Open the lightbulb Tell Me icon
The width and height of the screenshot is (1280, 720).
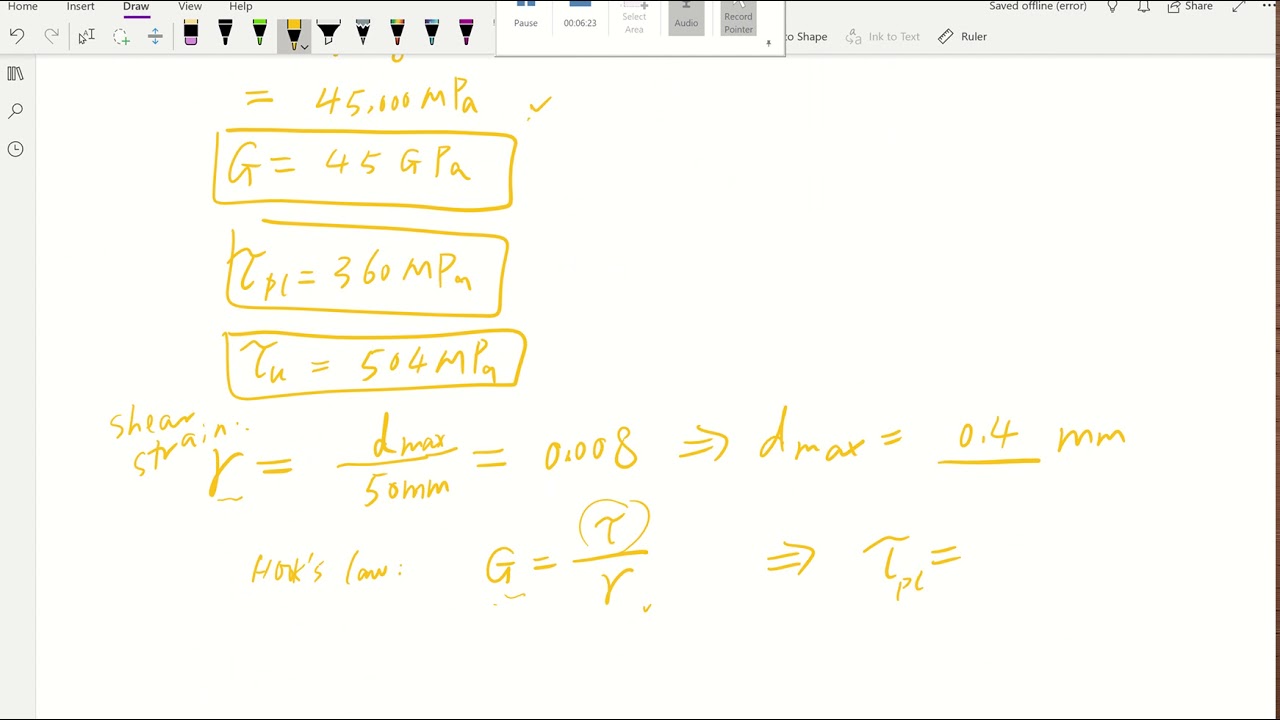click(x=1112, y=6)
